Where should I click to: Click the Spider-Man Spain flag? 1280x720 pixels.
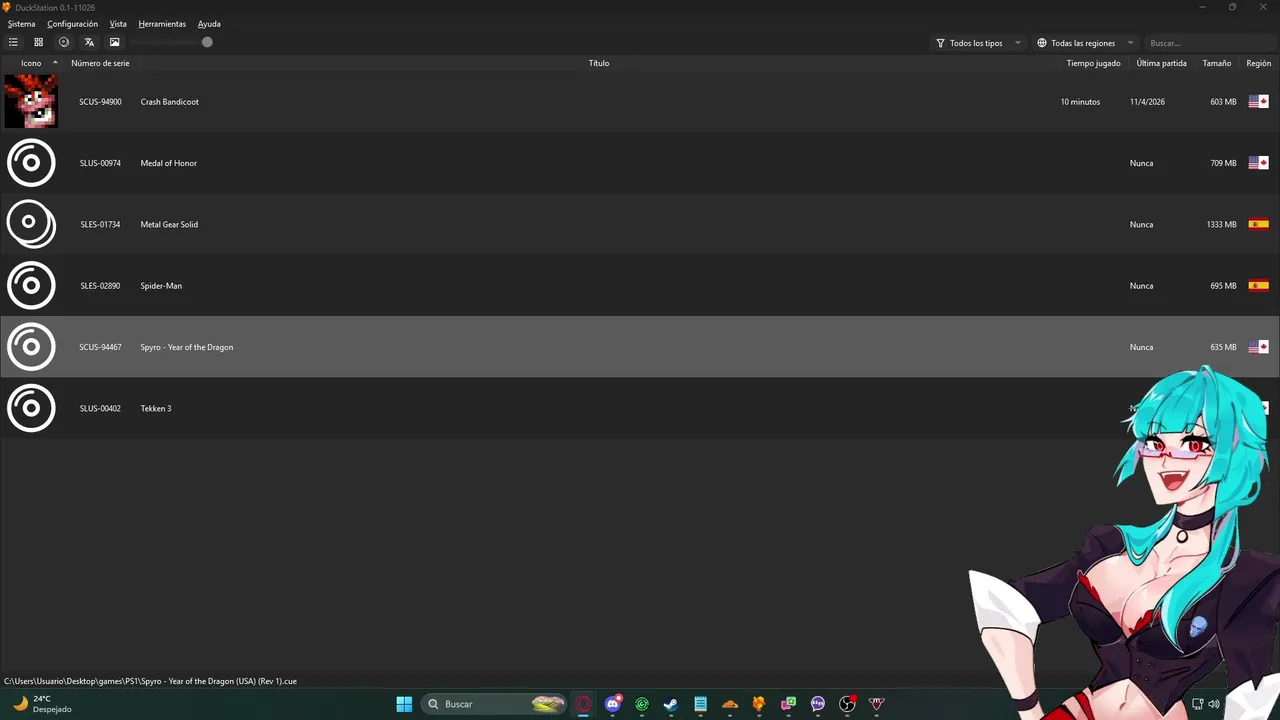(1258, 285)
